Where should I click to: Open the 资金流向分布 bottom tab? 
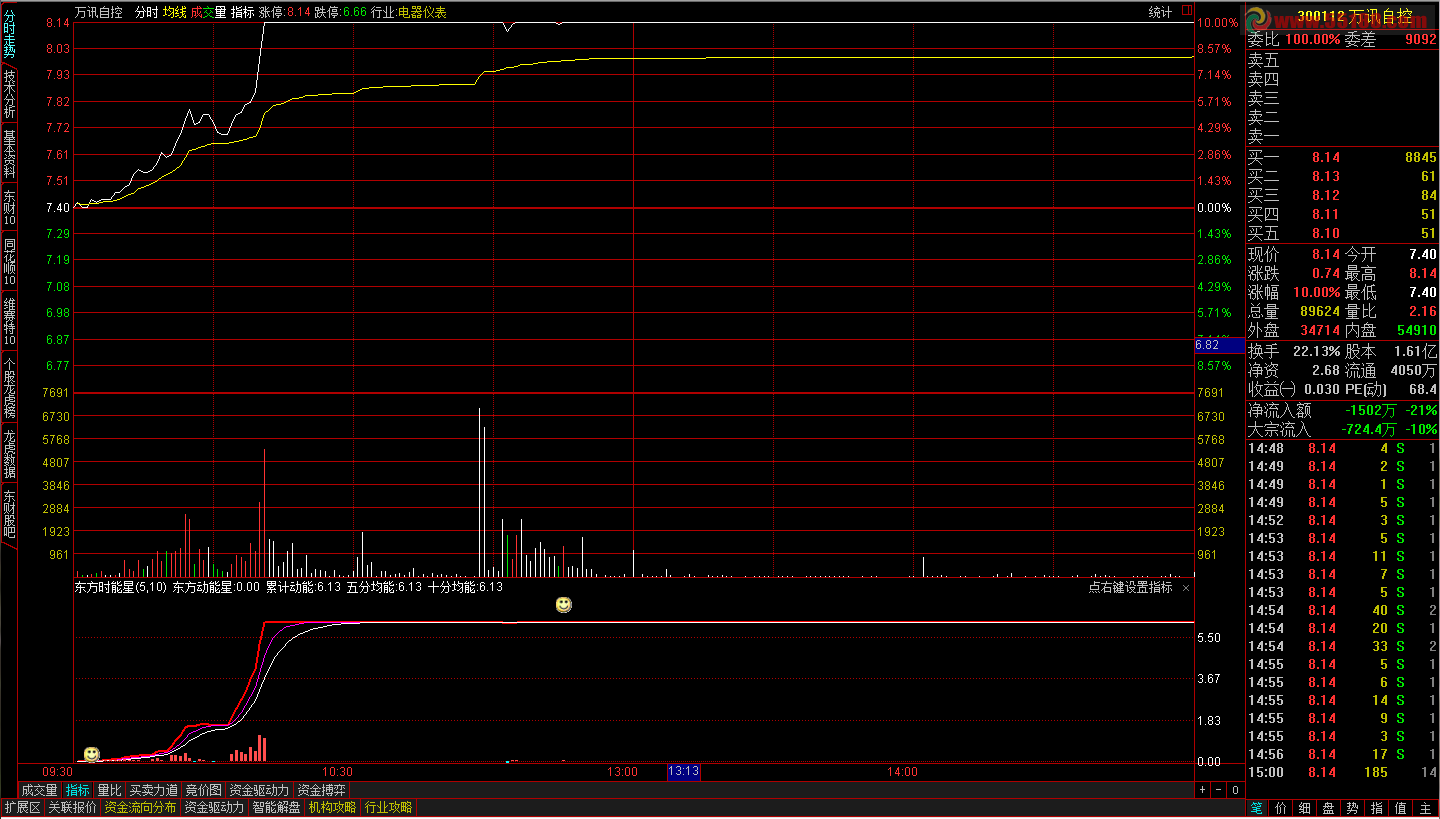click(x=140, y=808)
